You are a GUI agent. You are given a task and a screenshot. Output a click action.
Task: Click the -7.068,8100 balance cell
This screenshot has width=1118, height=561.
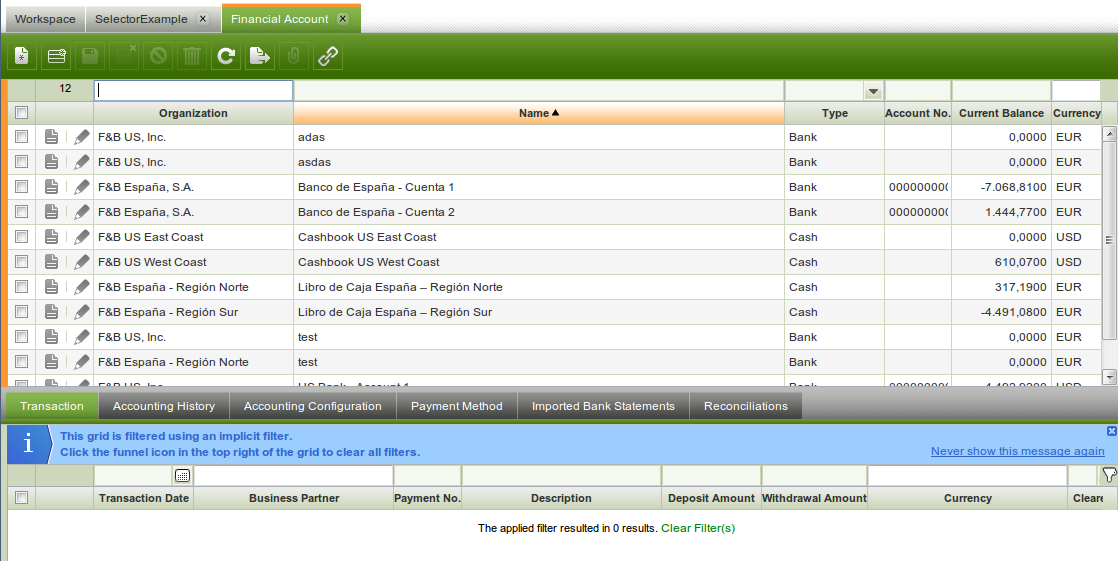pyautogui.click(x=1001, y=187)
